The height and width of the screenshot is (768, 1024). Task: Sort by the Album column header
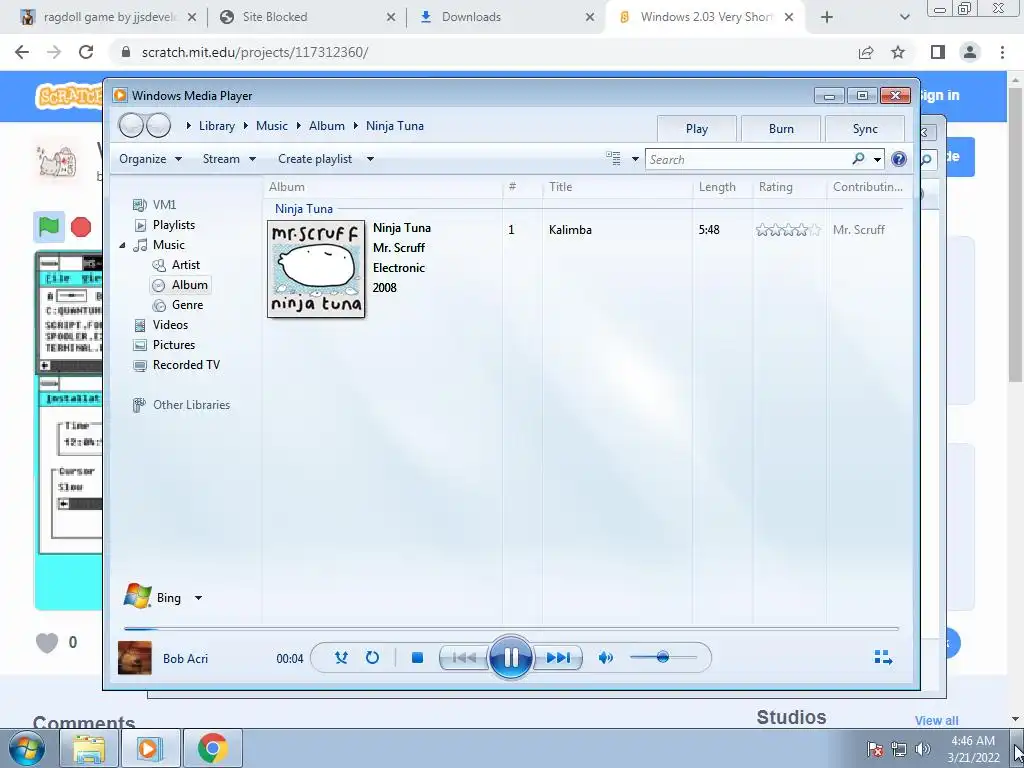pos(287,187)
